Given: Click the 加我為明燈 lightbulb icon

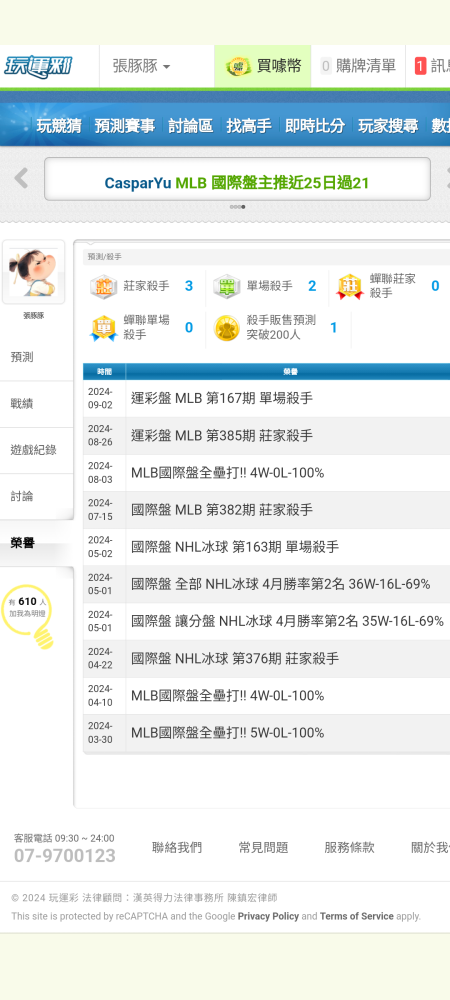Looking at the screenshot, I should 28,617.
